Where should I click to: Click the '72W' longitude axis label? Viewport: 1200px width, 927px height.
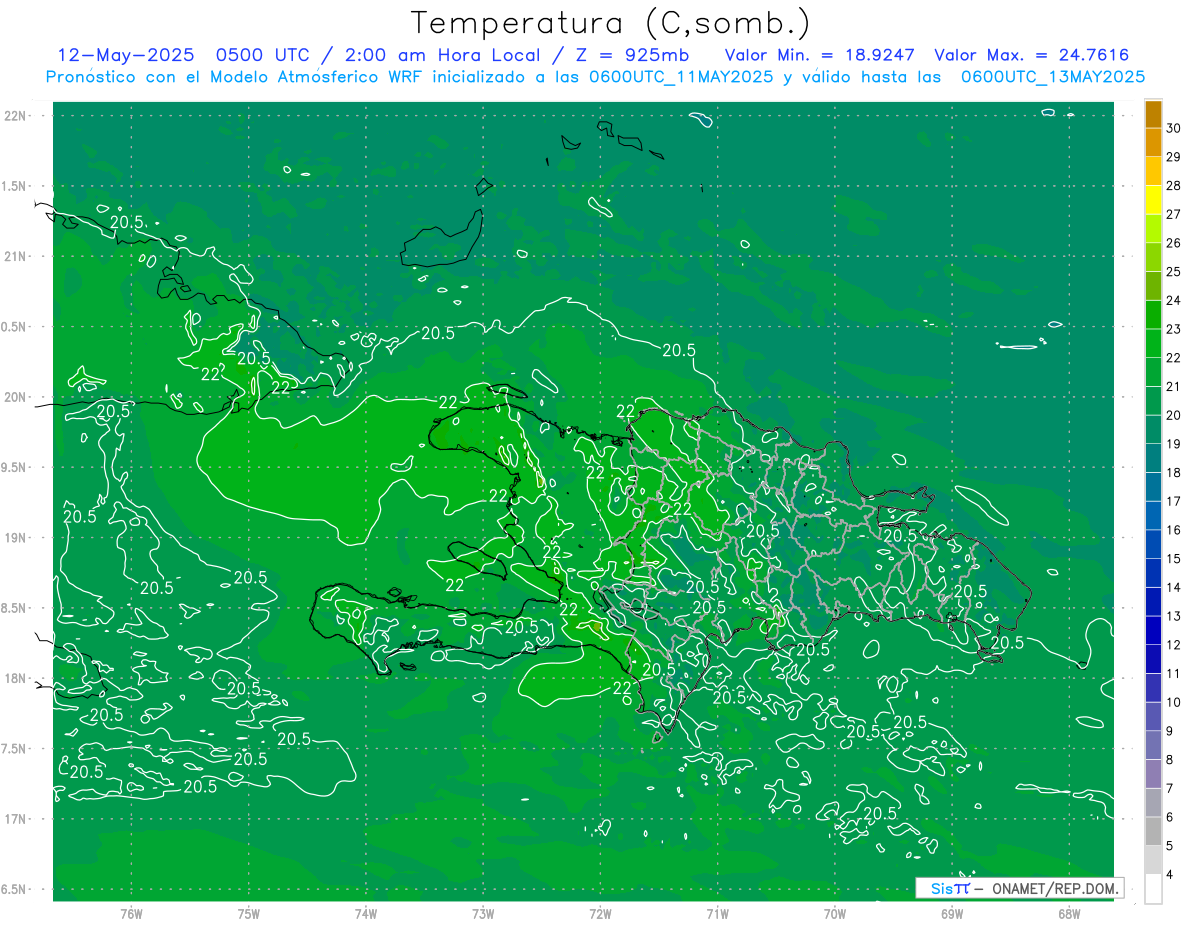[x=600, y=913]
